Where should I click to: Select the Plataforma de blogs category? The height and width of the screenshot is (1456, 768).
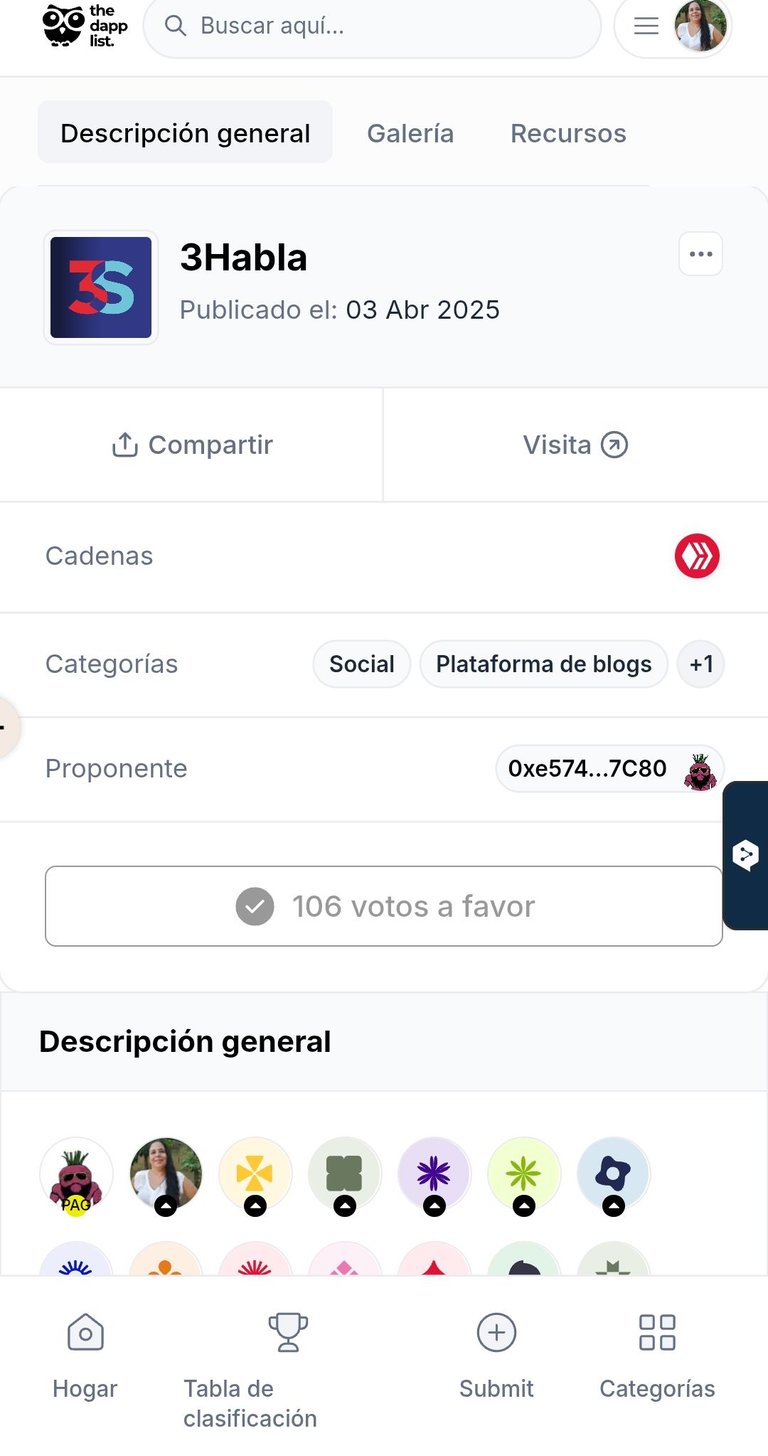tap(544, 664)
